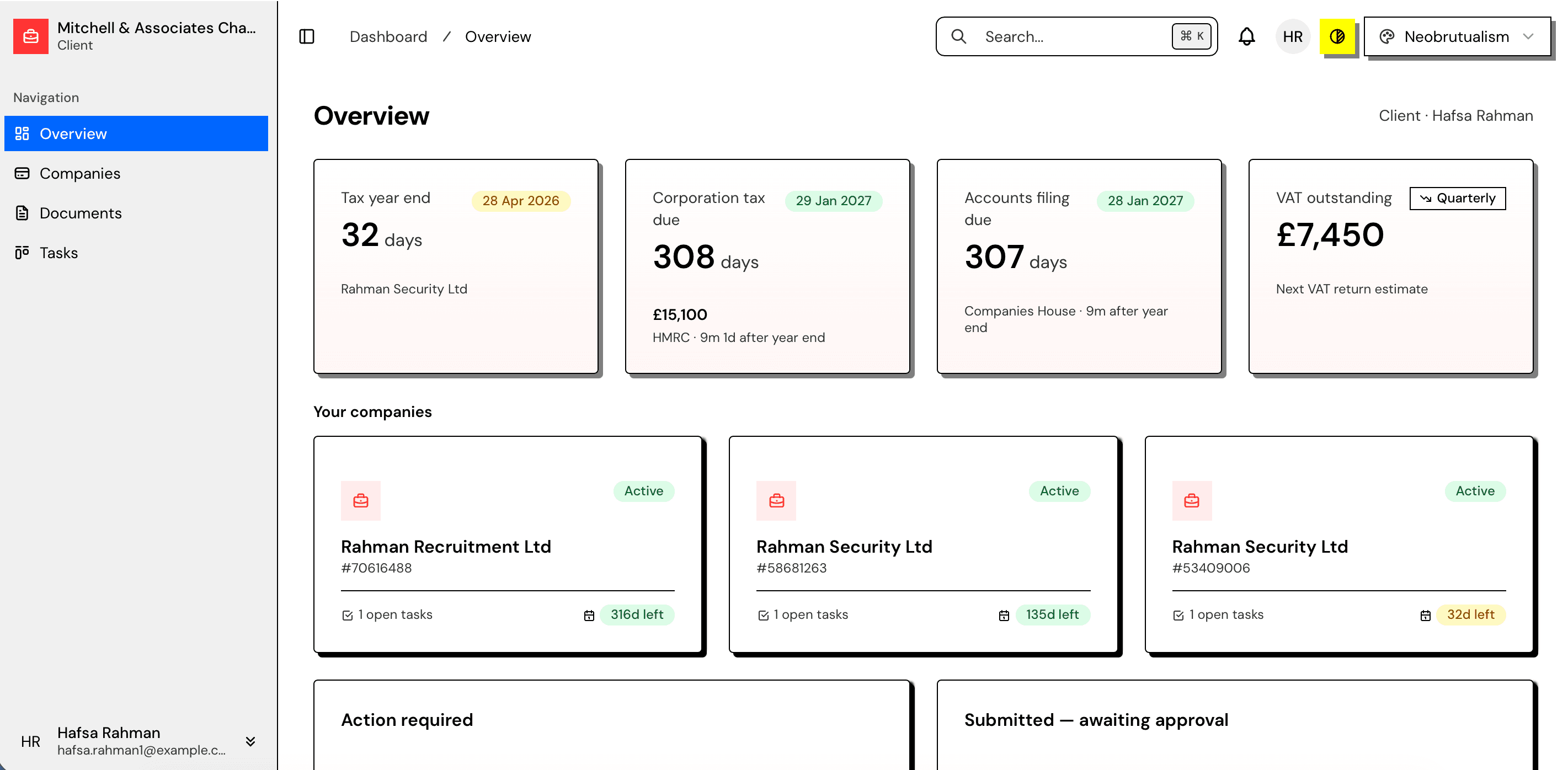
Task: Open Companies in the sidebar
Action: click(x=80, y=174)
